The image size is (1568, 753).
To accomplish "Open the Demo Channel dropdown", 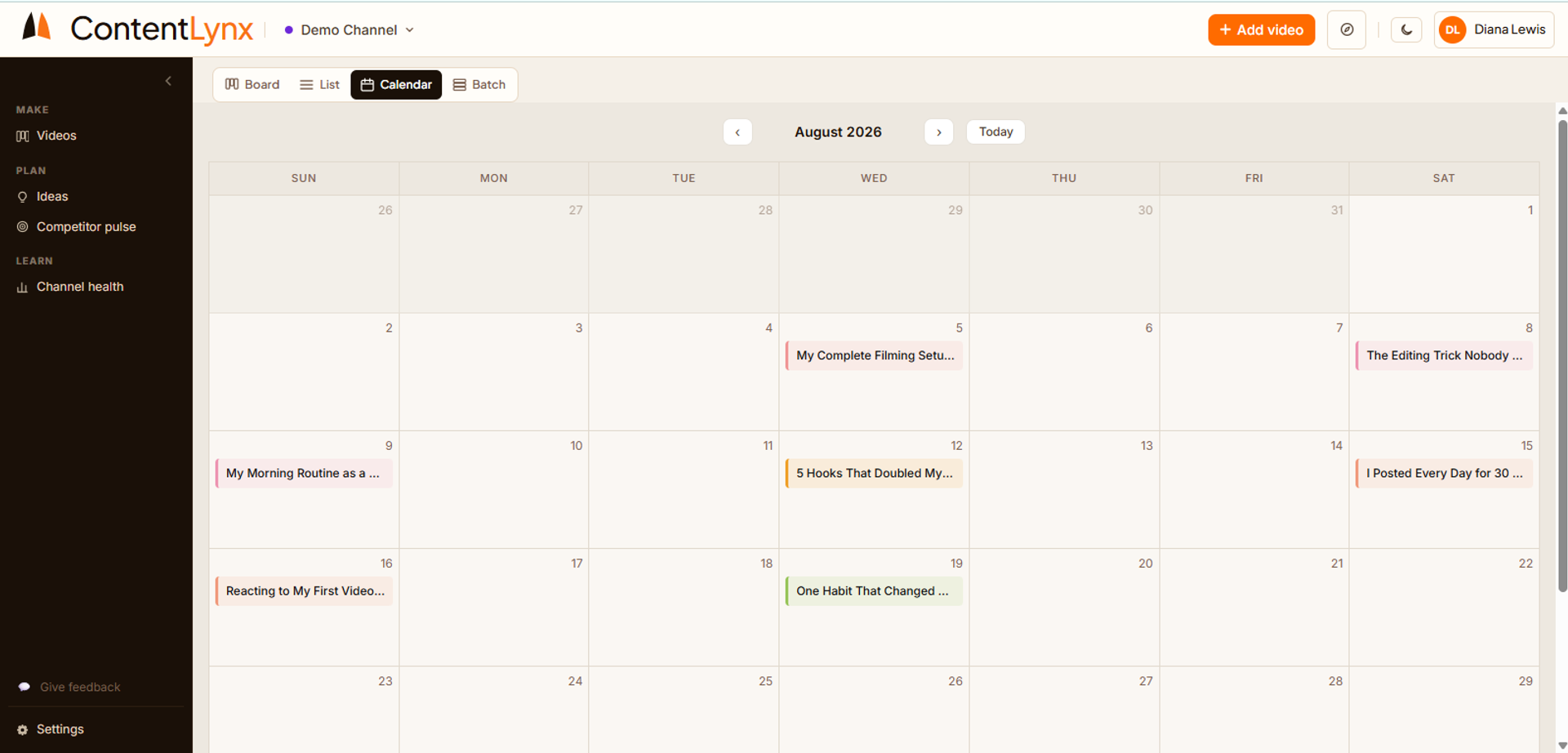I will tap(350, 30).
